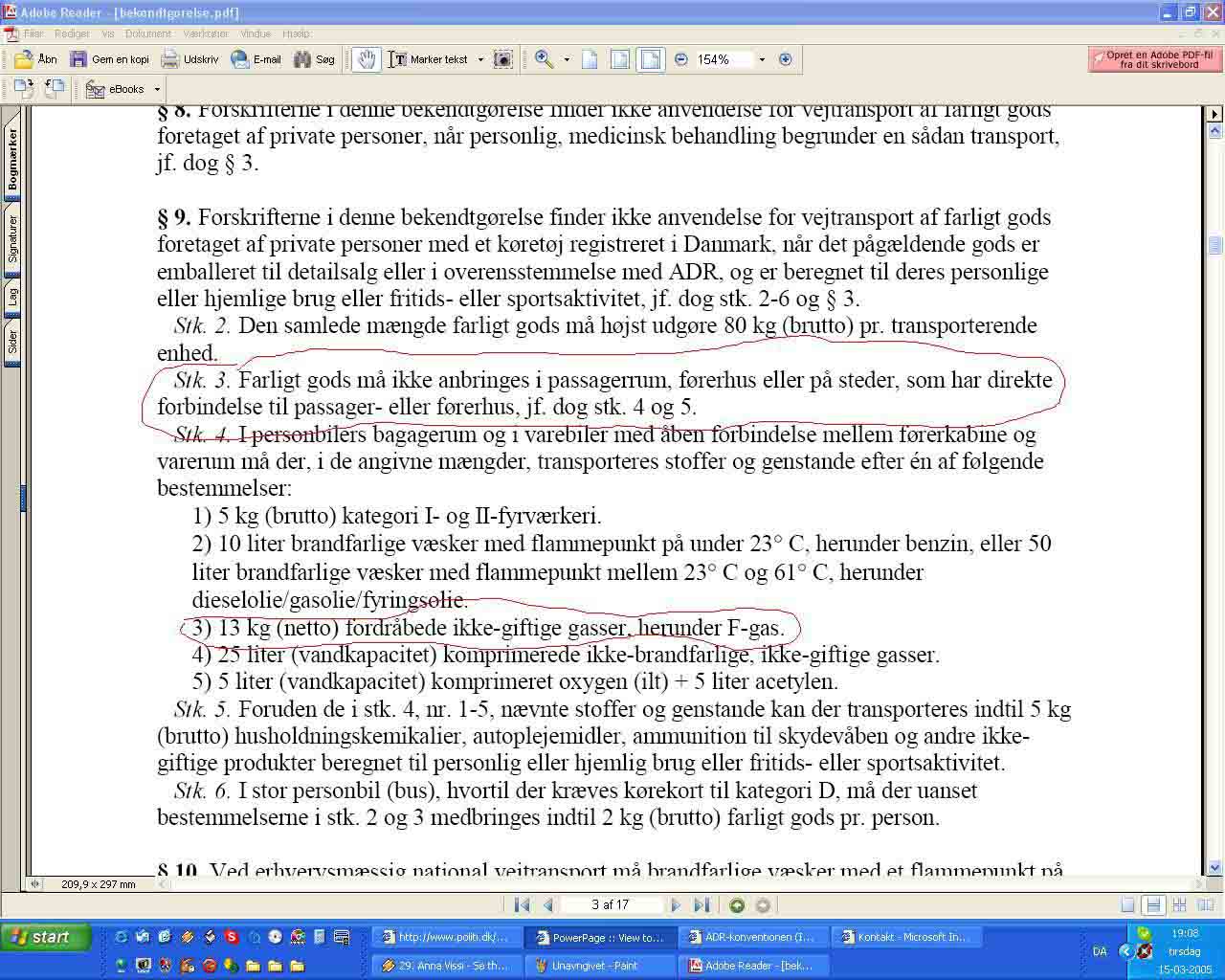Switch to 29. Anna Vissi taskbar window
1225x980 pixels.
click(x=446, y=966)
